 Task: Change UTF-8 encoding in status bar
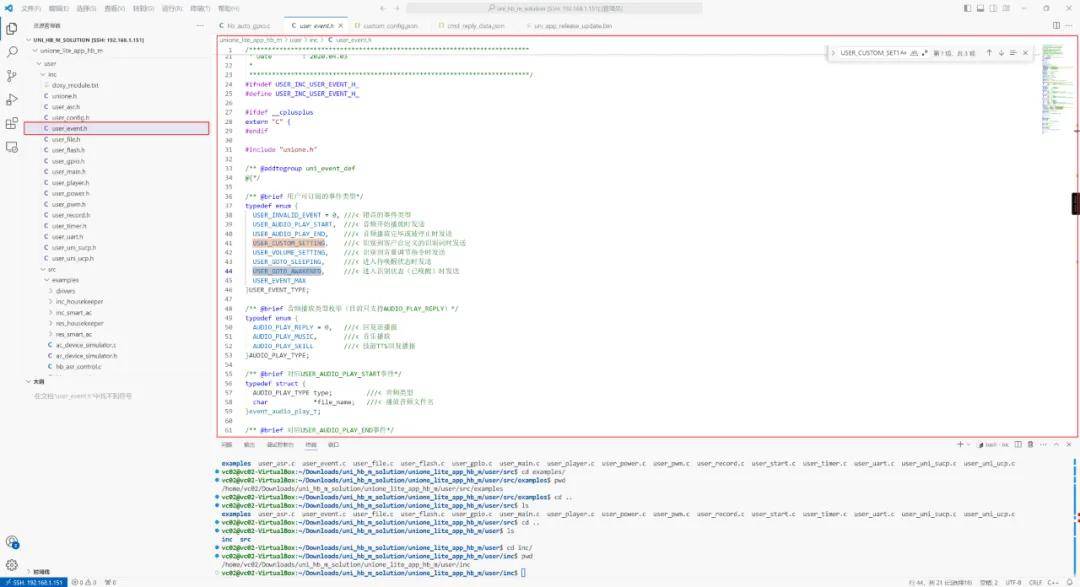1013,583
